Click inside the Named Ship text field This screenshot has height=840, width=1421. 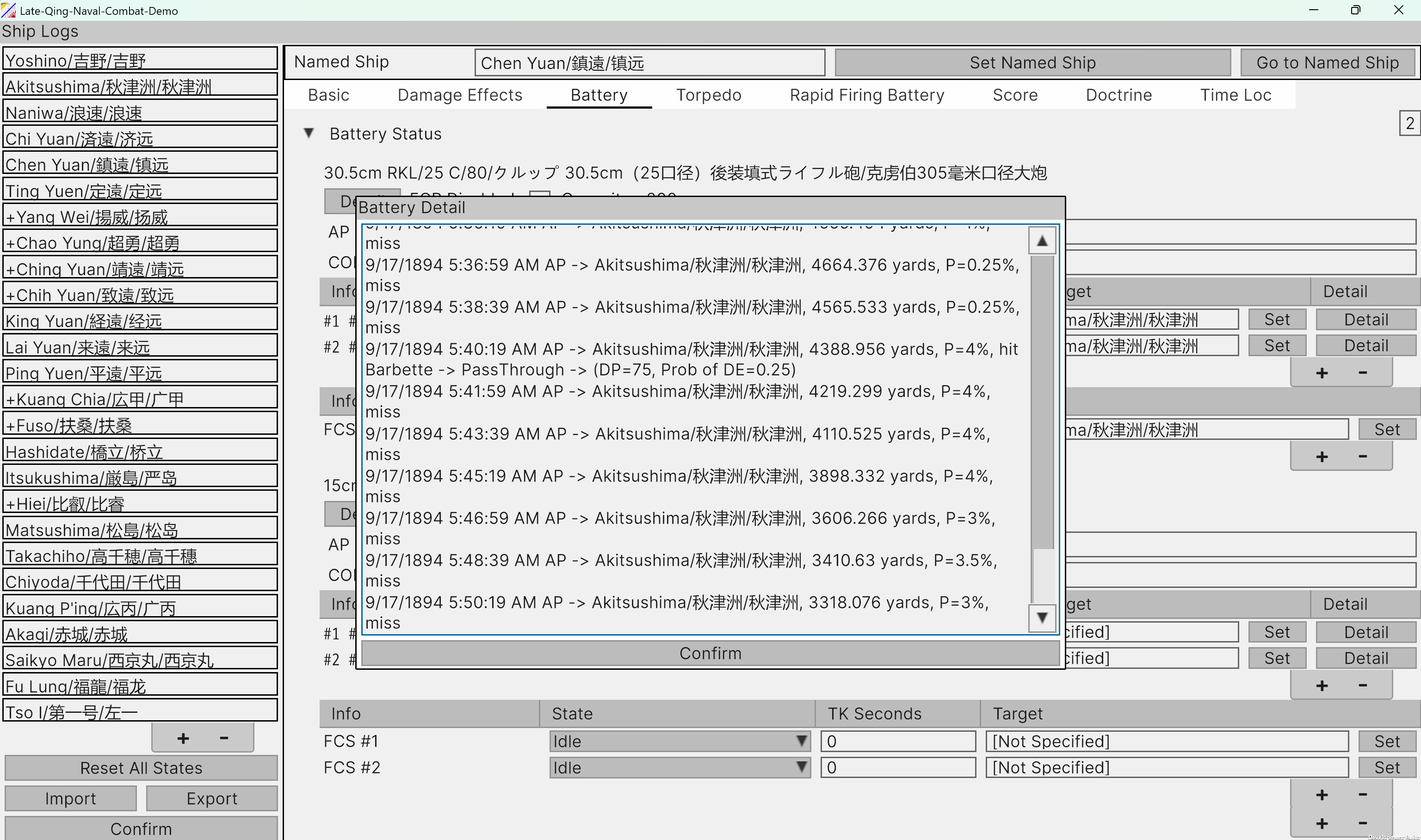(649, 62)
